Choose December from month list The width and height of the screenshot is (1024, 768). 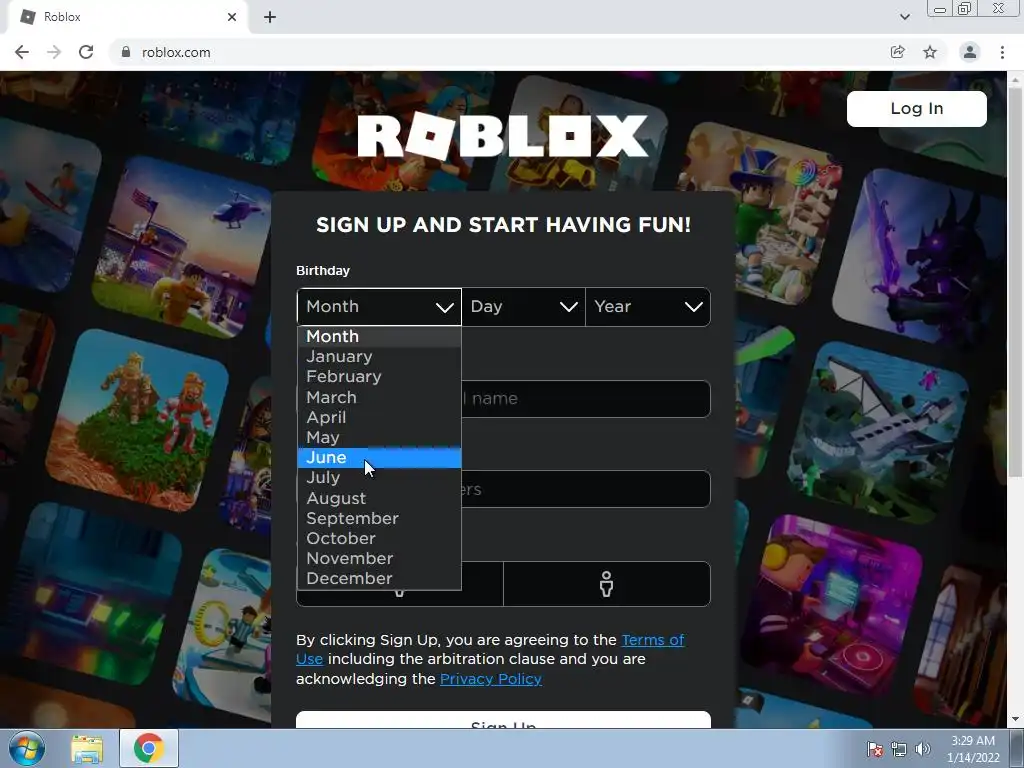pos(379,579)
